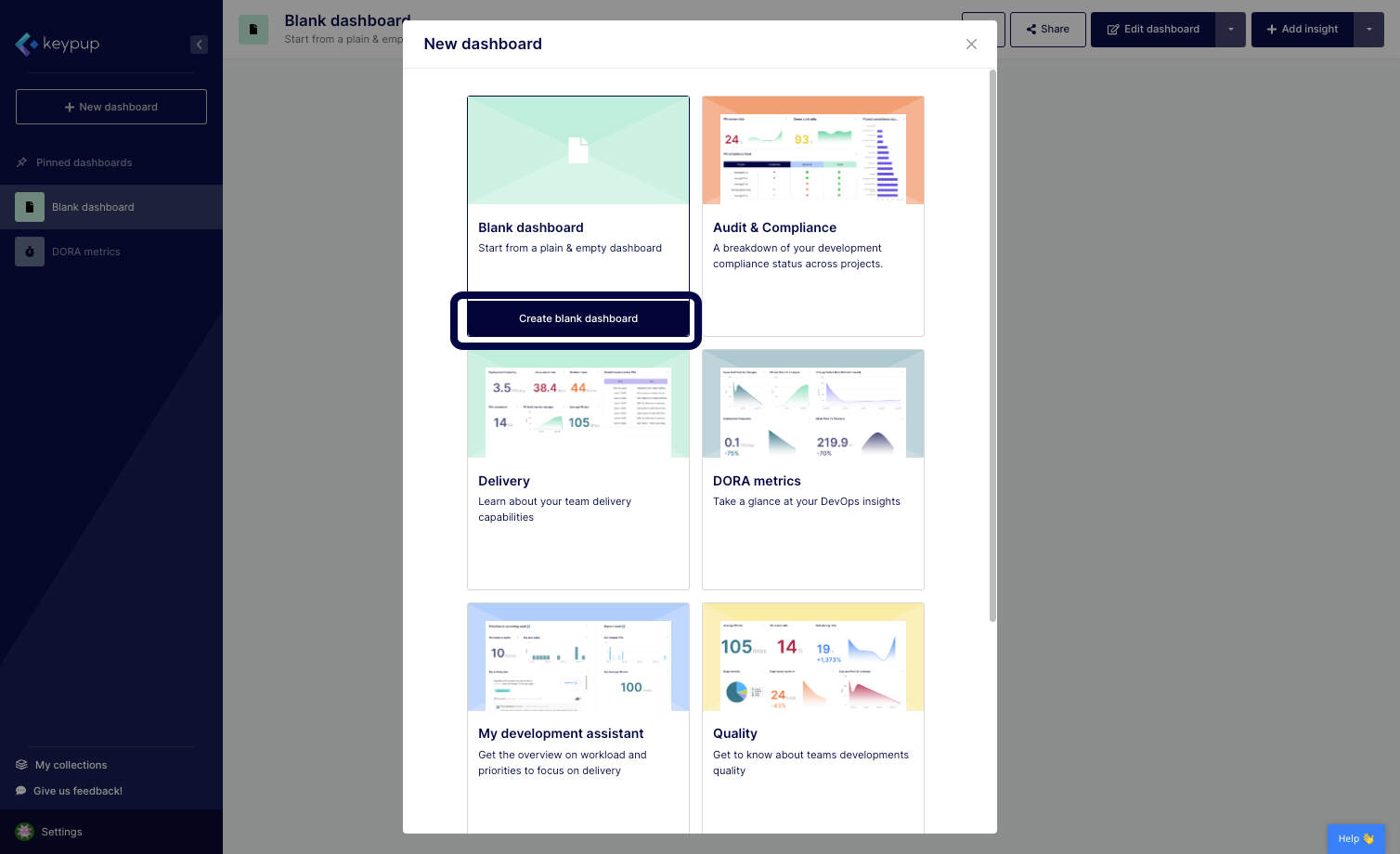Viewport: 1400px width, 854px height.
Task: Open the Add insight dropdown arrow
Action: [x=1369, y=29]
